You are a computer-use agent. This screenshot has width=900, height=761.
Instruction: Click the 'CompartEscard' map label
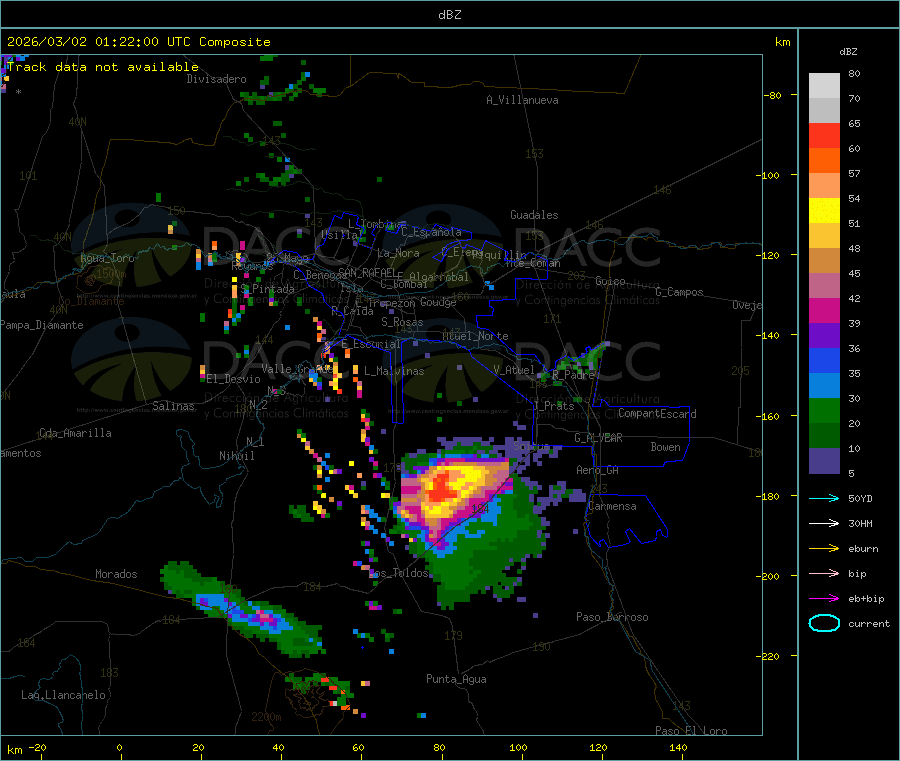[x=657, y=414]
